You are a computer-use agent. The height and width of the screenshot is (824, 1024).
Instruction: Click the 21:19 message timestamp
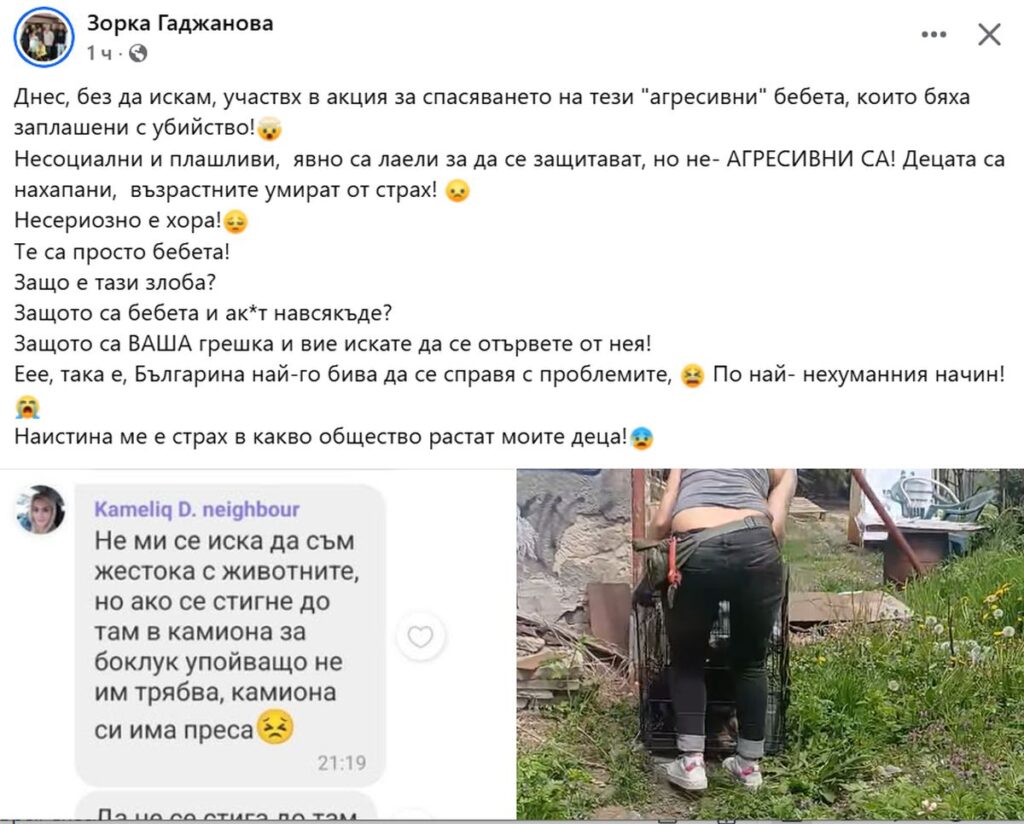pos(342,763)
